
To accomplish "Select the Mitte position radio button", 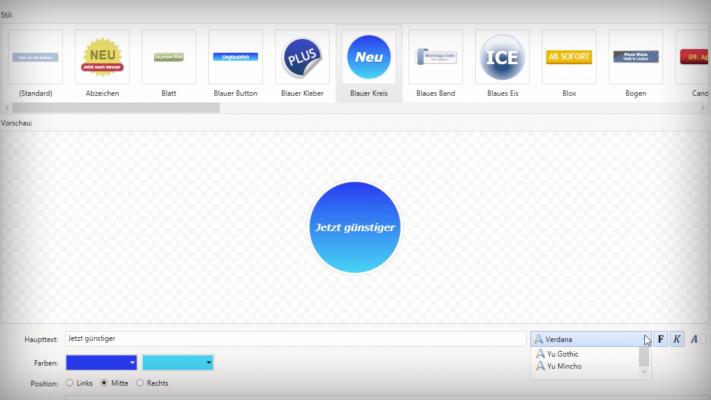I will pos(104,383).
